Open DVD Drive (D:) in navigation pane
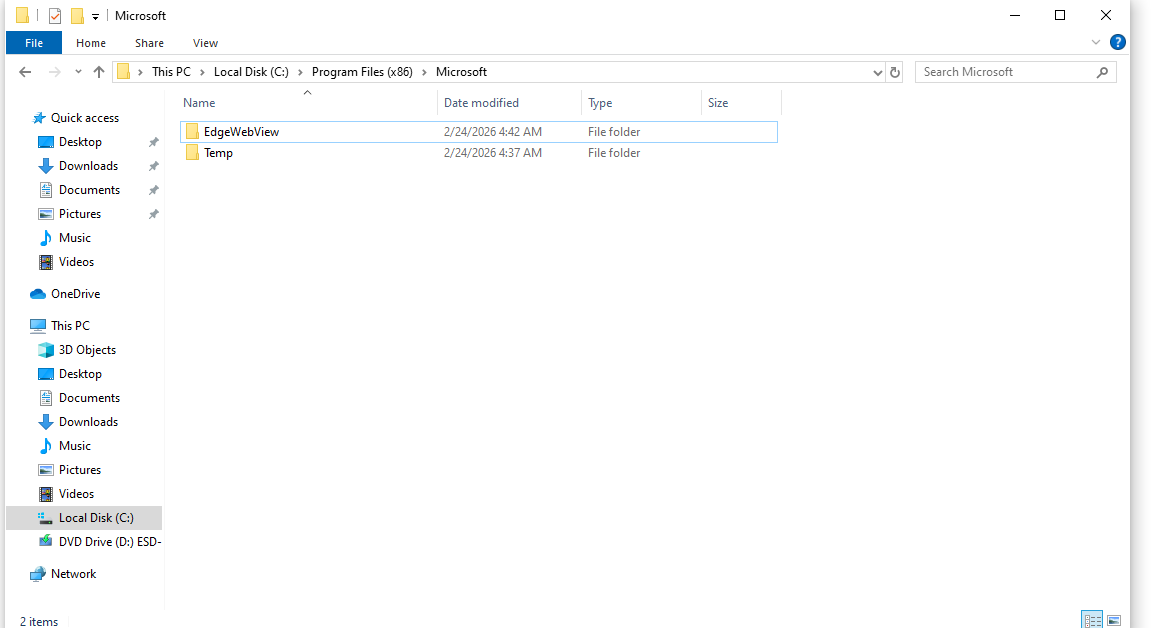Viewport: 1156px width, 628px height. click(109, 542)
